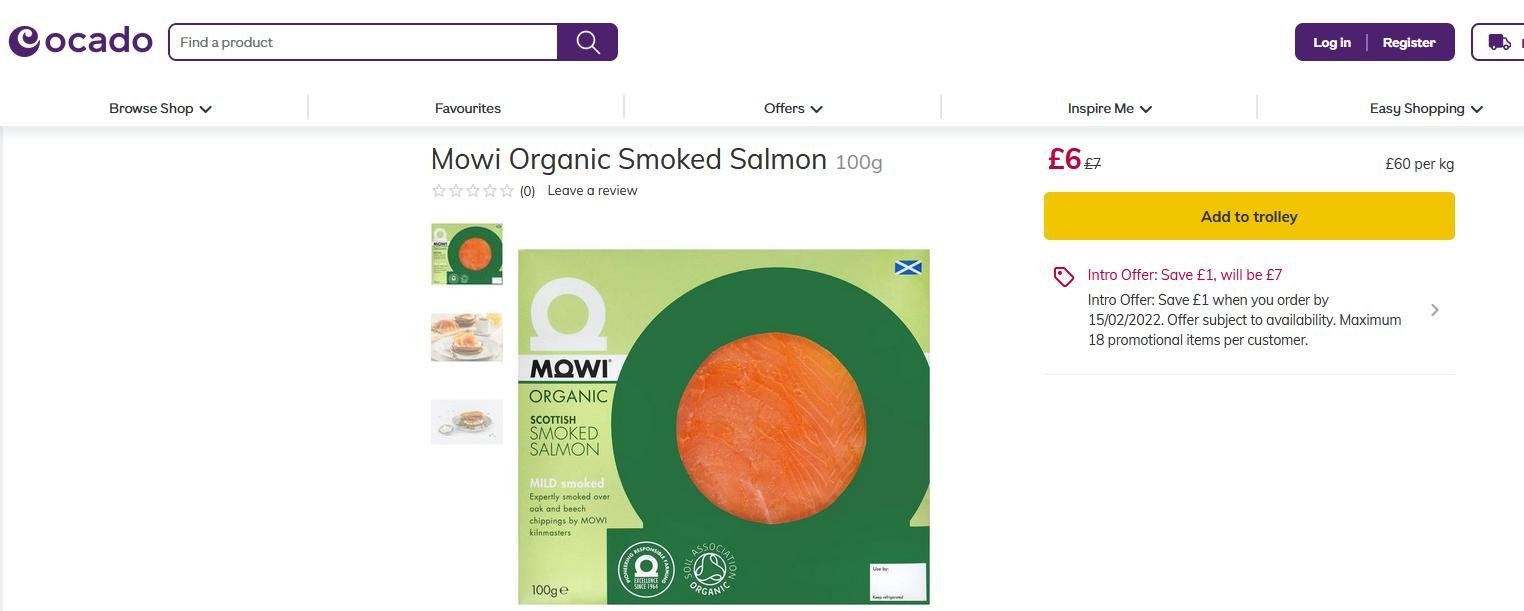1524x611 pixels.
Task: Open intro offer details chevron
Action: (x=1435, y=310)
